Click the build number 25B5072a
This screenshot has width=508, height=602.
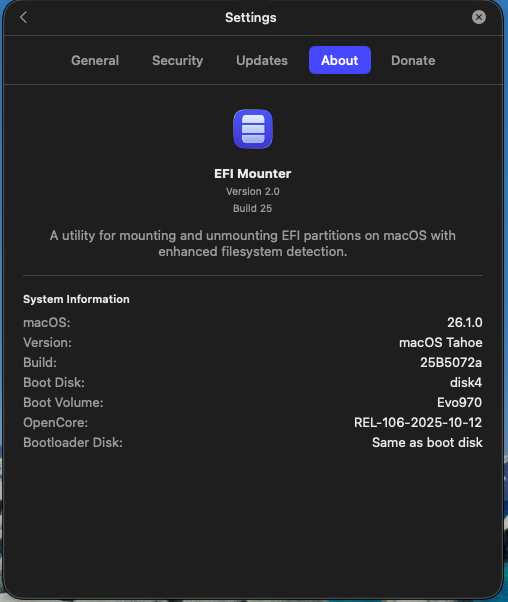tap(451, 362)
